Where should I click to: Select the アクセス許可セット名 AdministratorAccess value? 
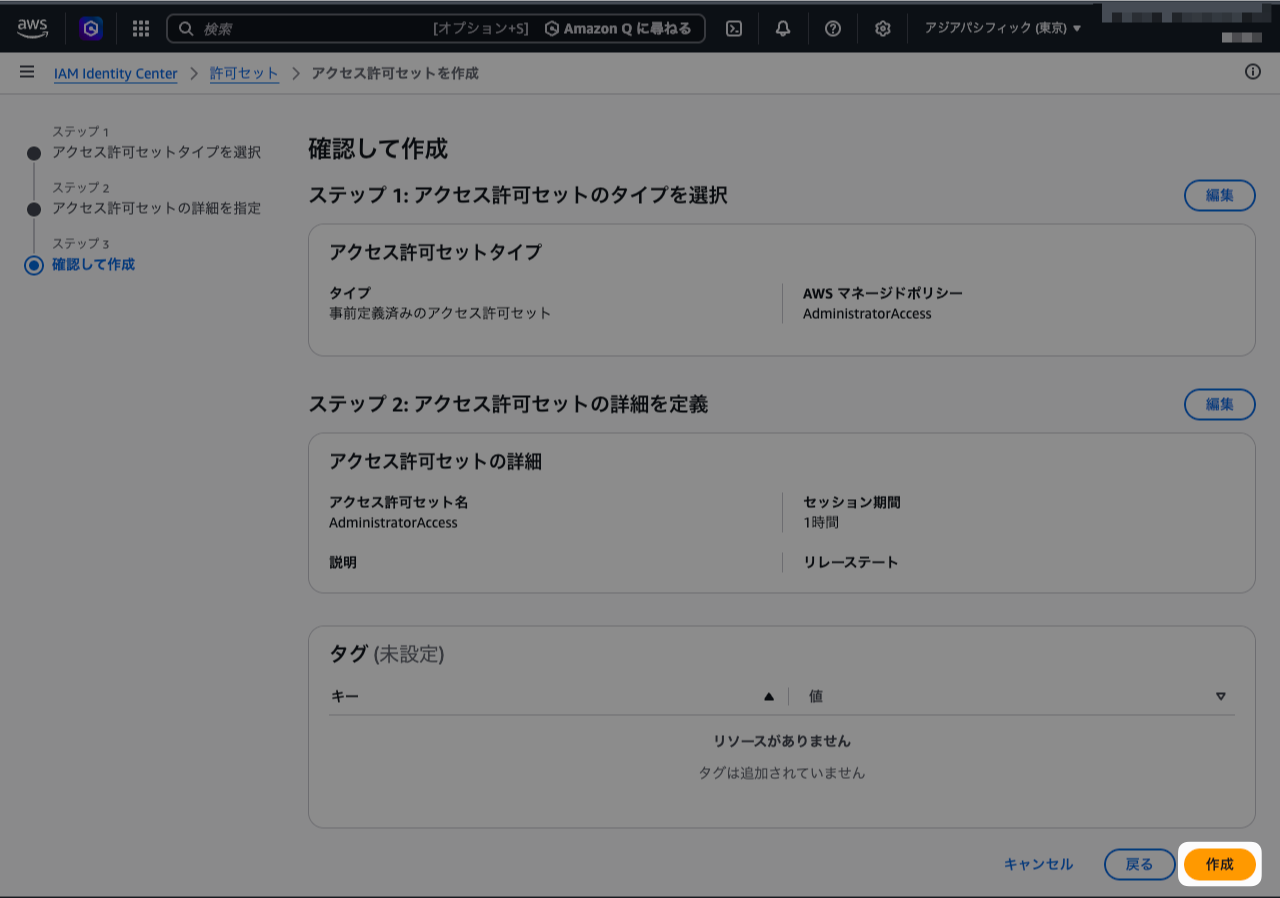pyautogui.click(x=393, y=522)
